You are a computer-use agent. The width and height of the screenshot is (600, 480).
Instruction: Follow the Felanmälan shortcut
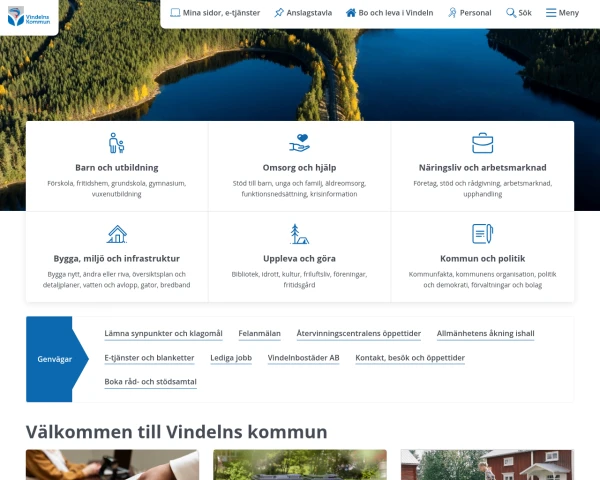point(259,333)
